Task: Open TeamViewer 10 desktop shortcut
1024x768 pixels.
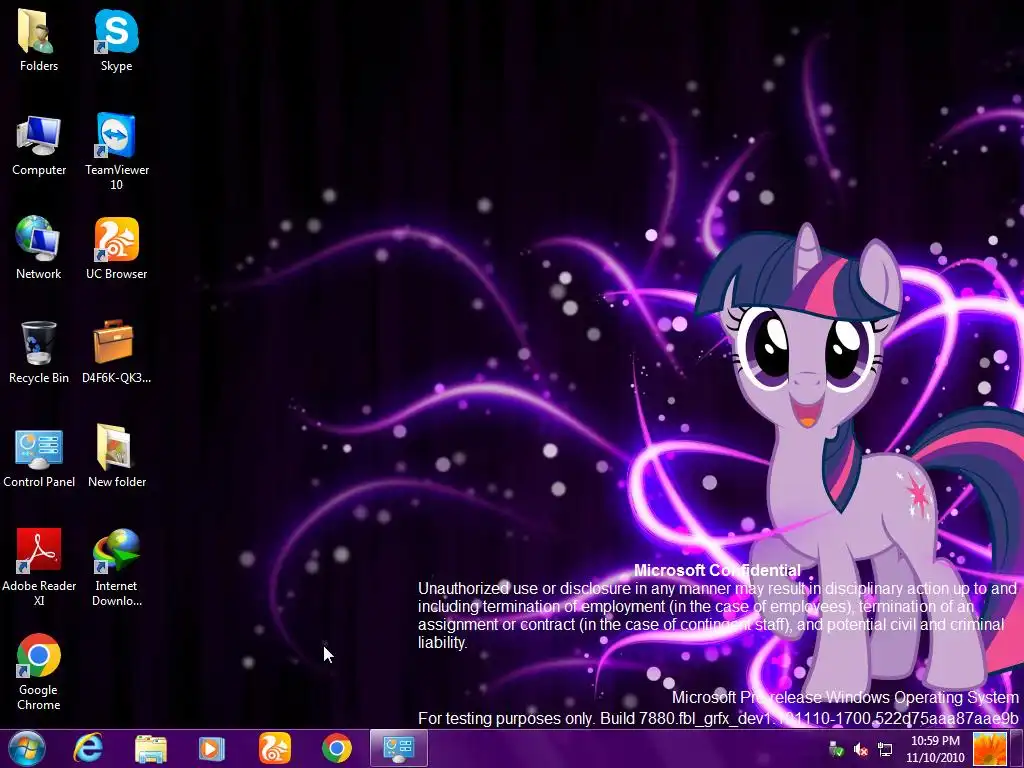Action: [x=116, y=151]
